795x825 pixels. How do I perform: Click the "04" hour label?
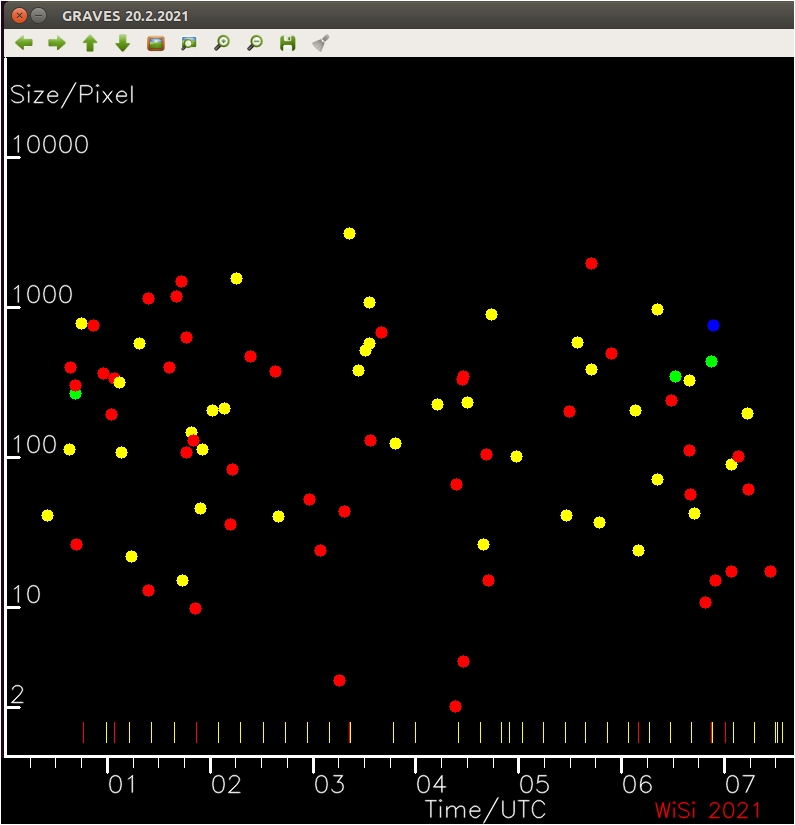pos(431,784)
